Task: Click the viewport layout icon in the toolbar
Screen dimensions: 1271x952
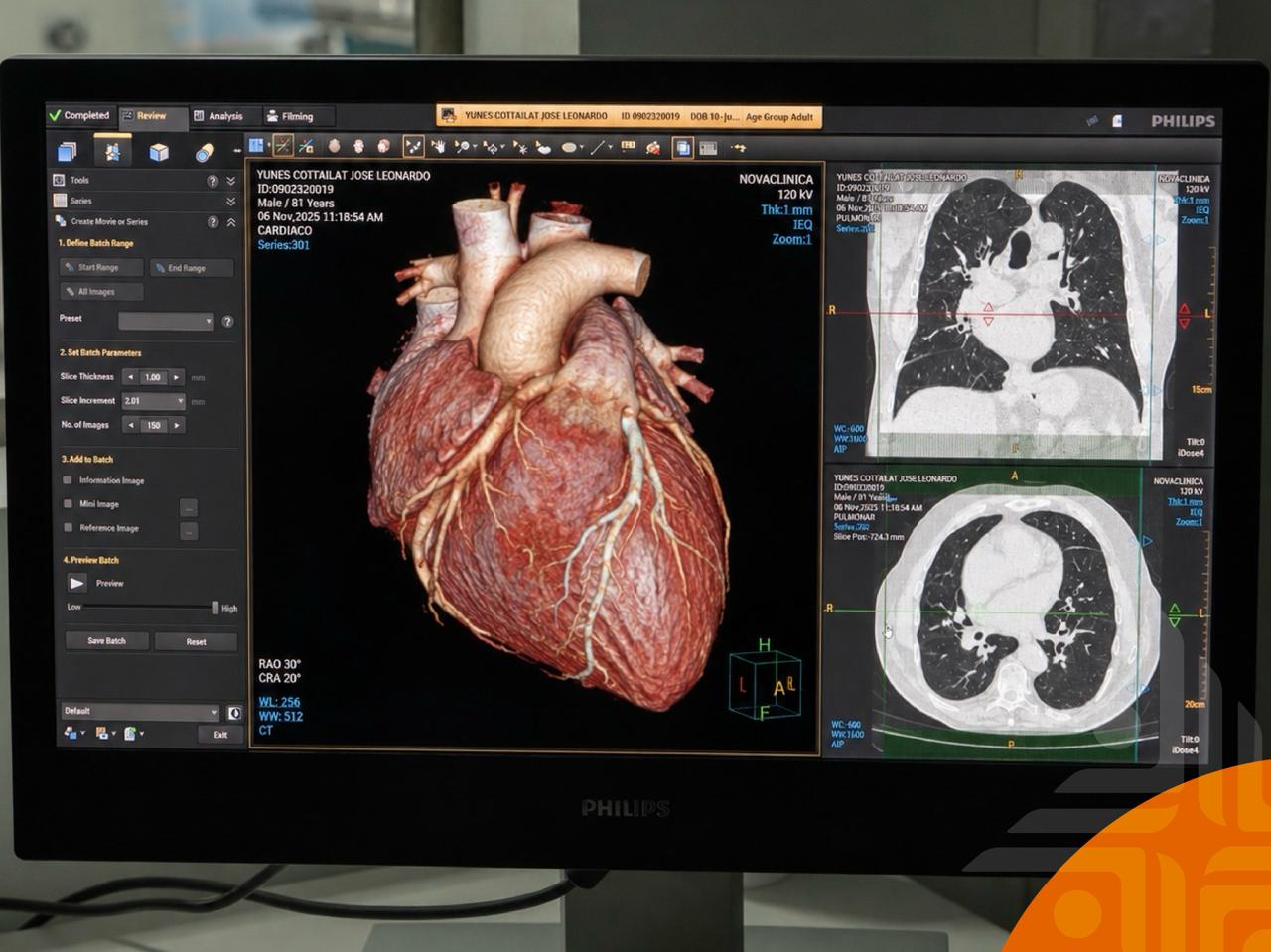Action: point(257,146)
